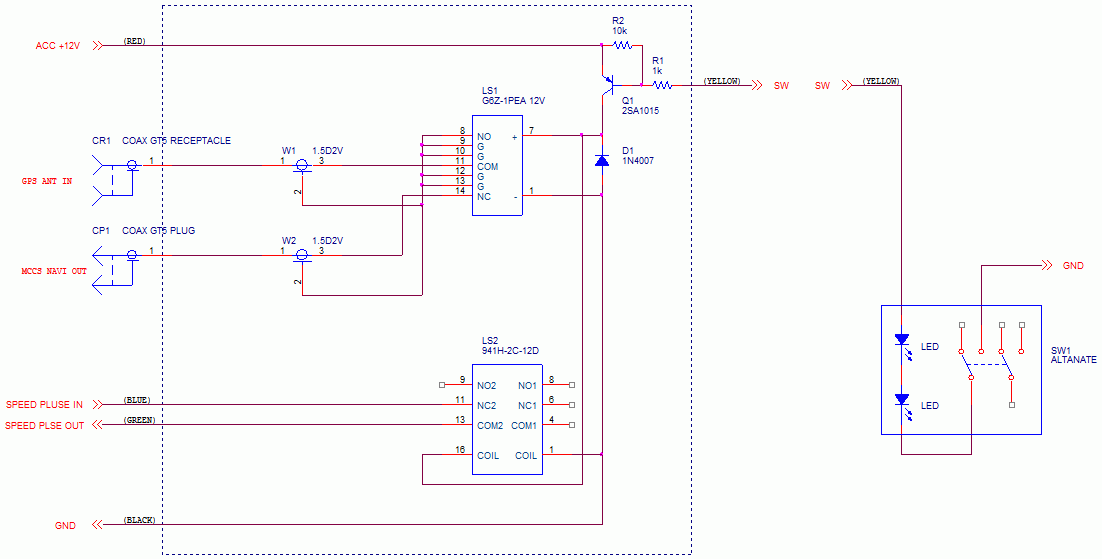
Task: Click the SPEED PLUSE IN port label
Action: pyautogui.click(x=44, y=405)
